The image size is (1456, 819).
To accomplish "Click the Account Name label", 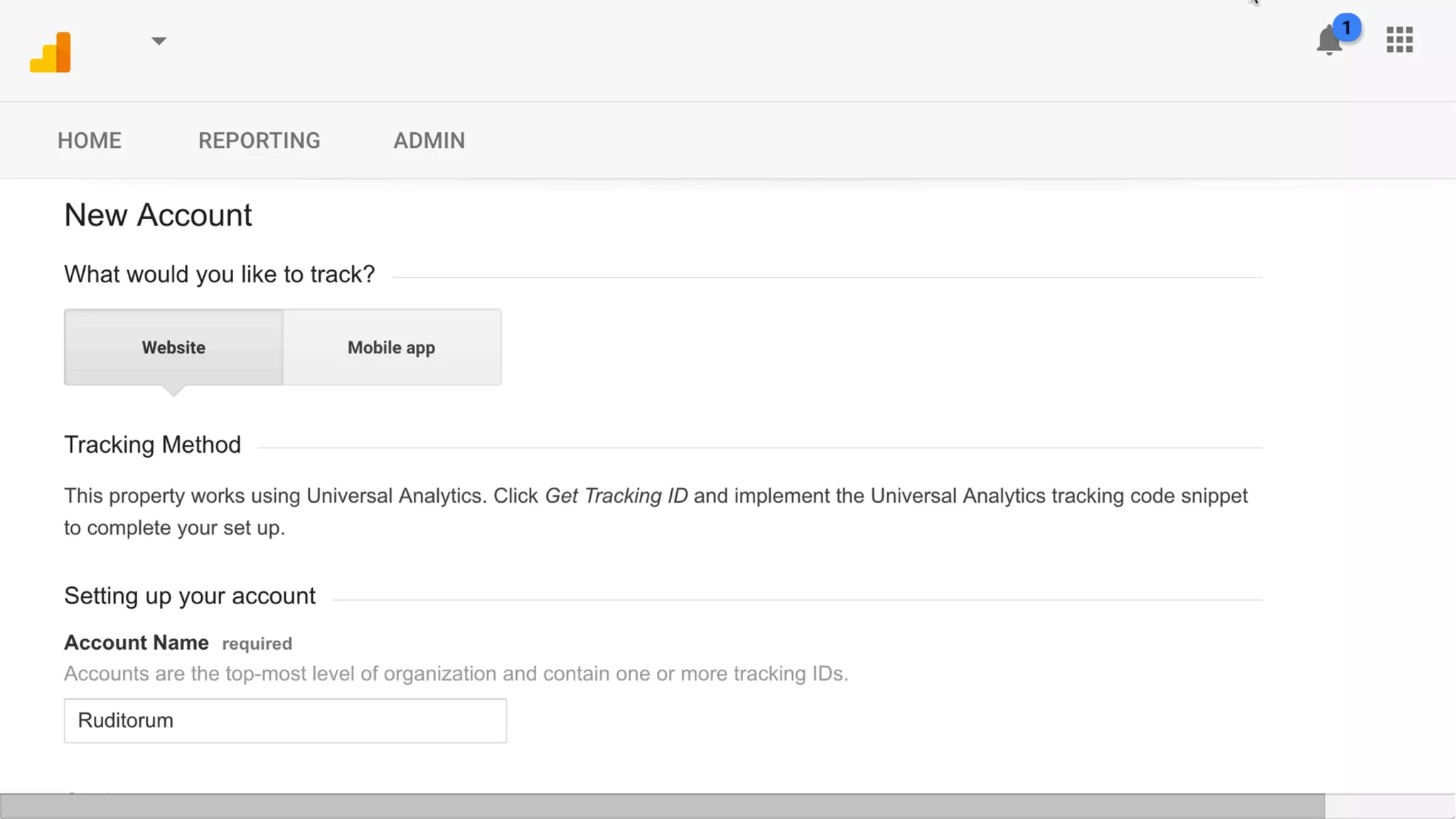I will (x=136, y=643).
